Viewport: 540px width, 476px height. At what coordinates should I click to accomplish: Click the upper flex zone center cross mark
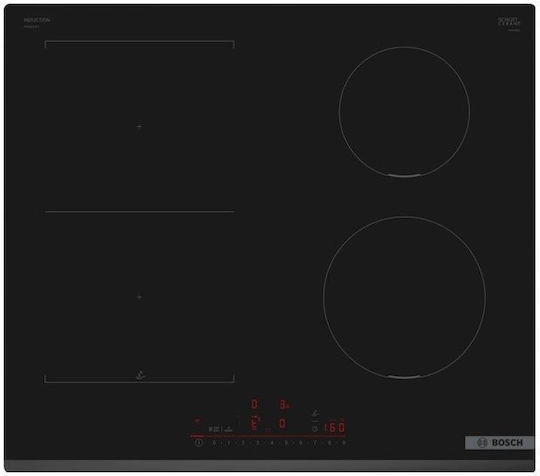click(x=139, y=126)
